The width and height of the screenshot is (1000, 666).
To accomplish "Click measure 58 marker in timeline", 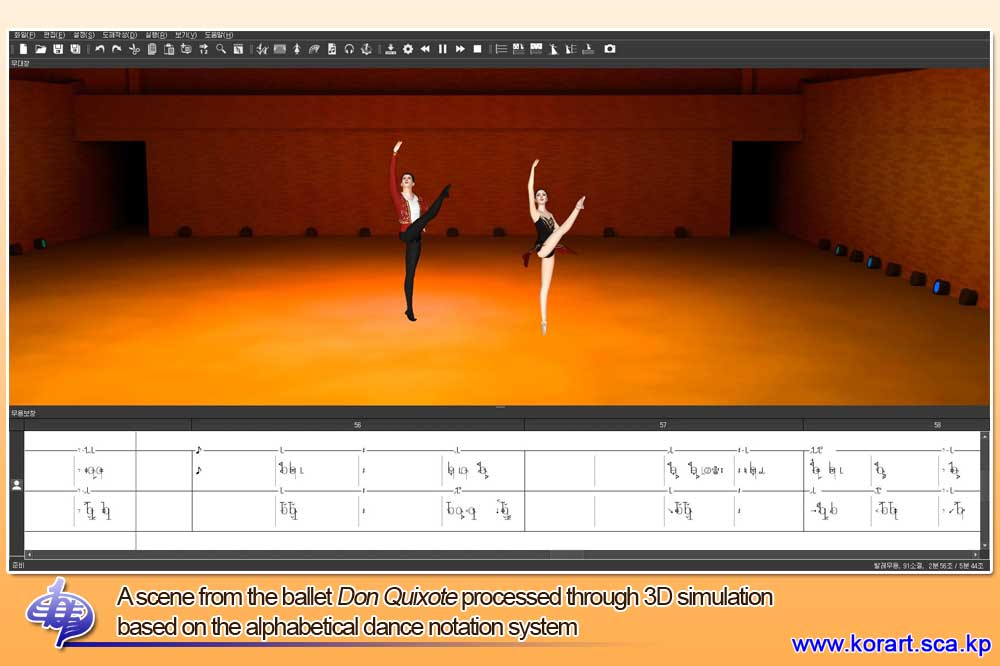I will [938, 425].
